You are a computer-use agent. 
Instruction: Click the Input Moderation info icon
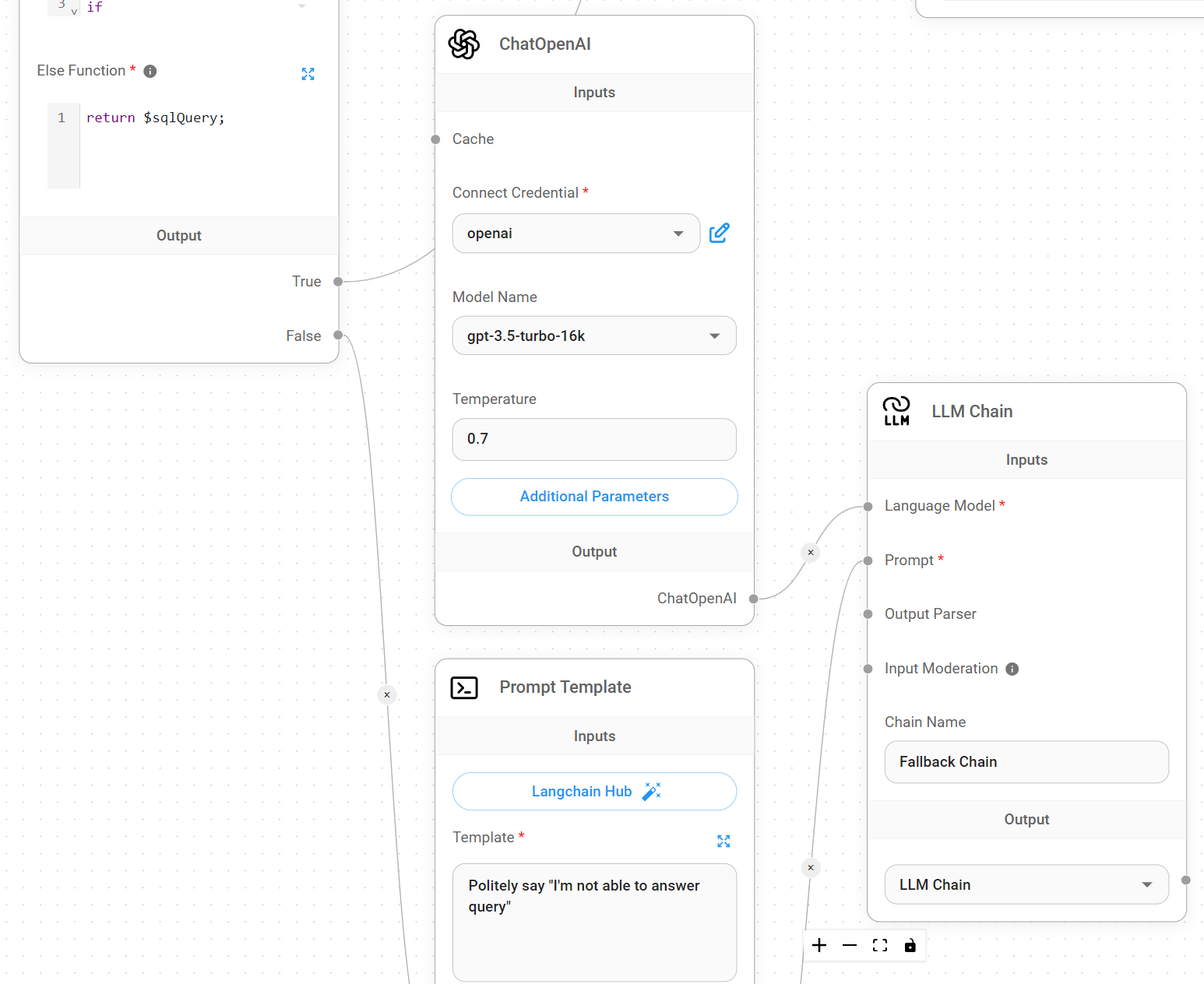(x=1012, y=669)
